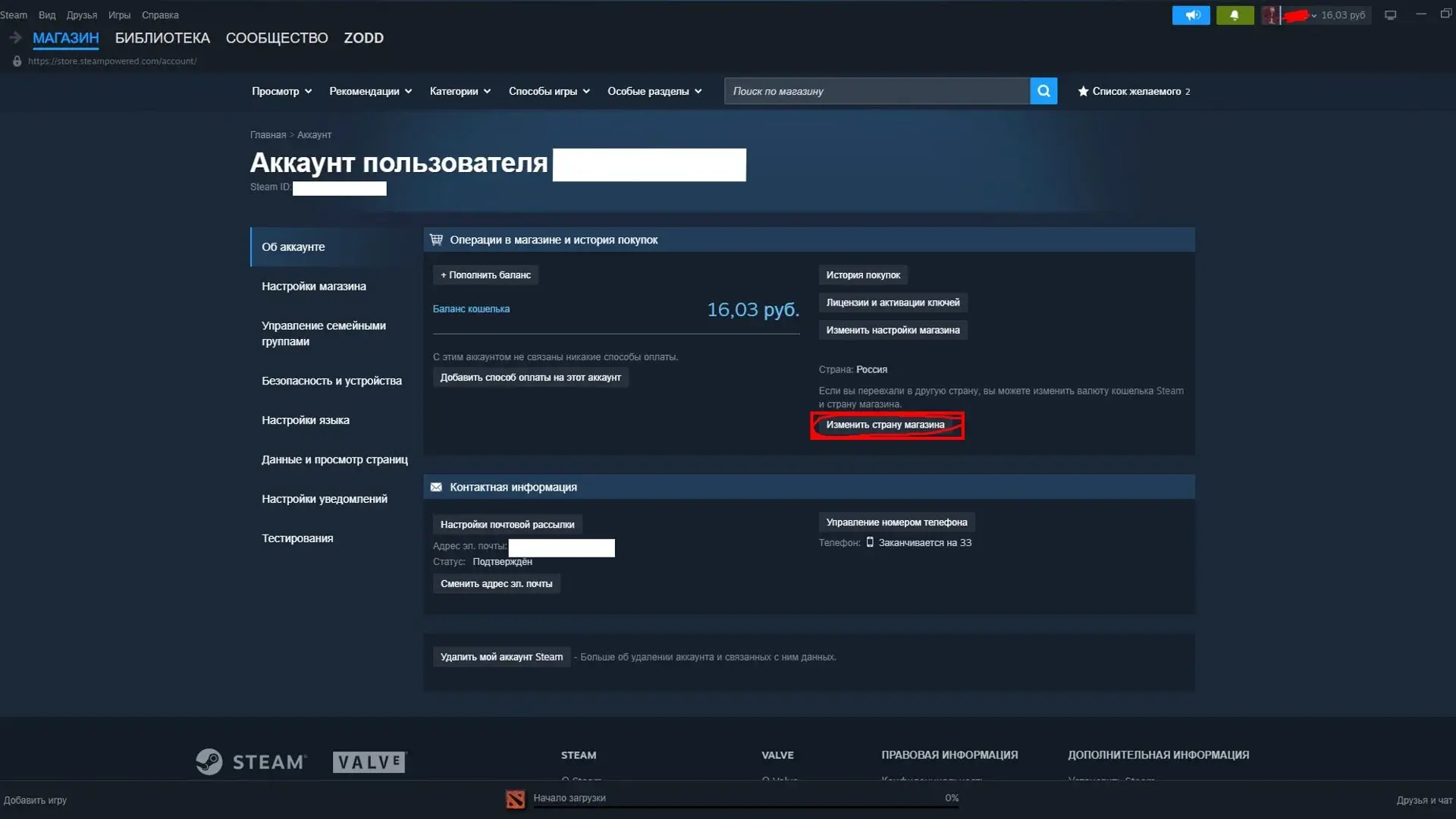1456x819 pixels.
Task: Click the download progress bar
Action: [x=746, y=808]
